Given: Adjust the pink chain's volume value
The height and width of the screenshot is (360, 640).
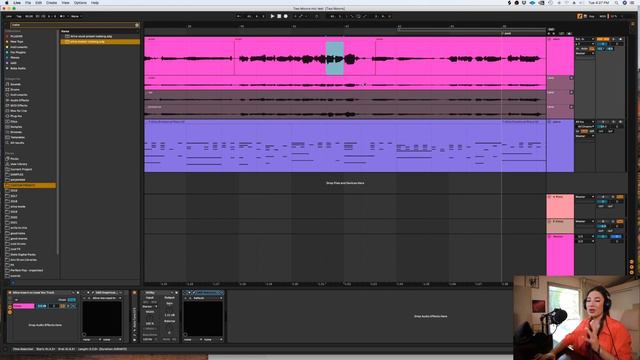Looking at the screenshot, I should 42,306.
